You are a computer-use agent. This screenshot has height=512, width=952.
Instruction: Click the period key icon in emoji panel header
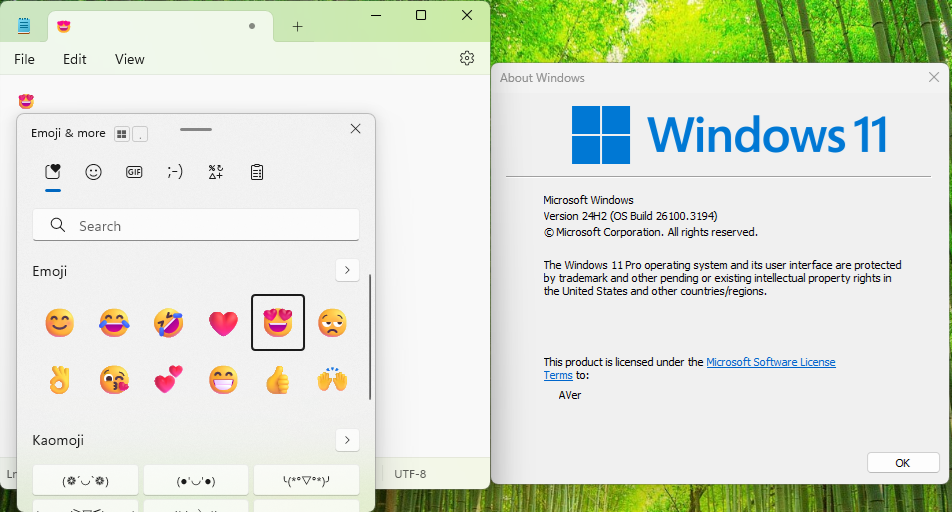[x=140, y=134]
